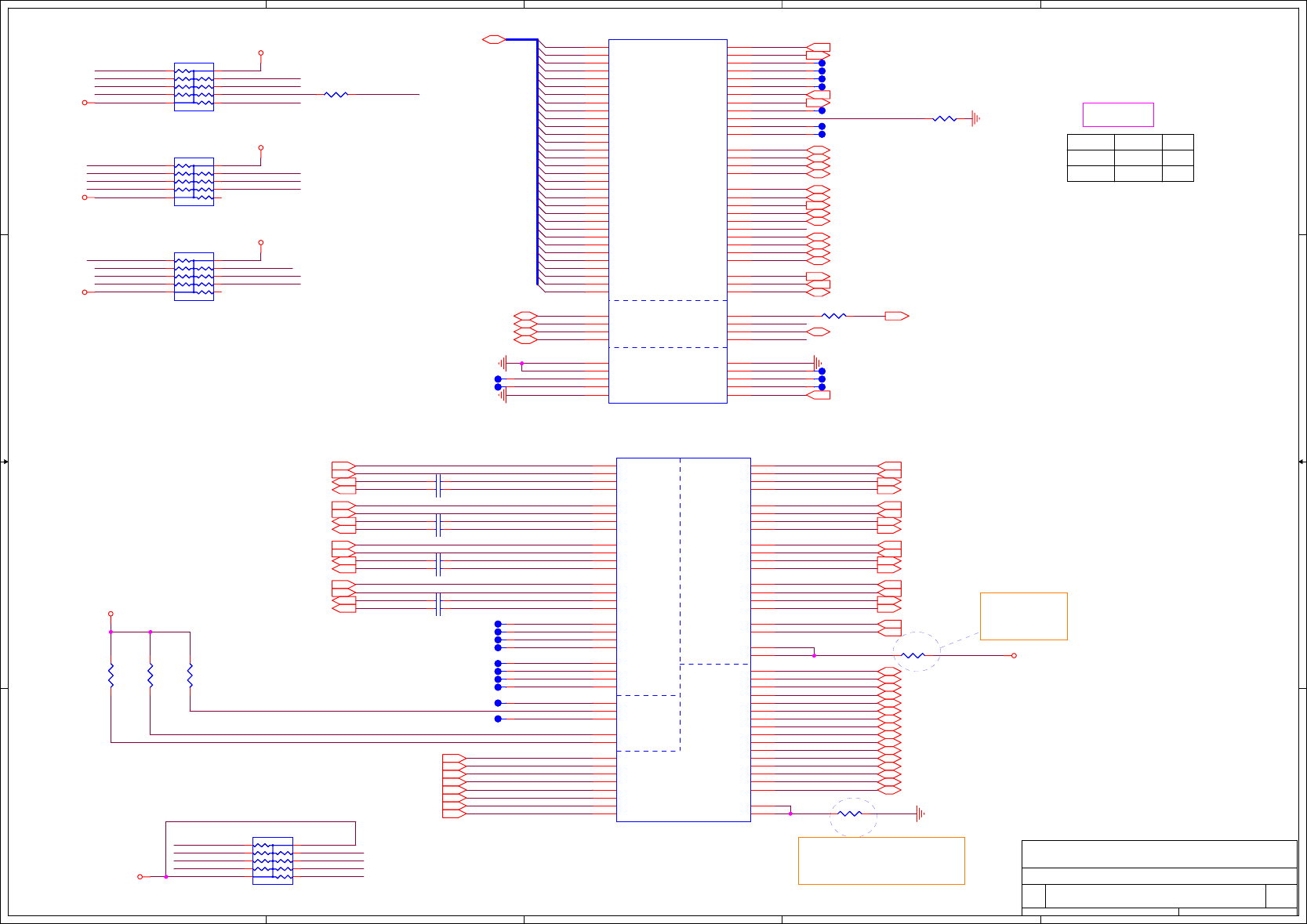
Task: Select resistor inside upper dashed circle
Action: click(913, 655)
